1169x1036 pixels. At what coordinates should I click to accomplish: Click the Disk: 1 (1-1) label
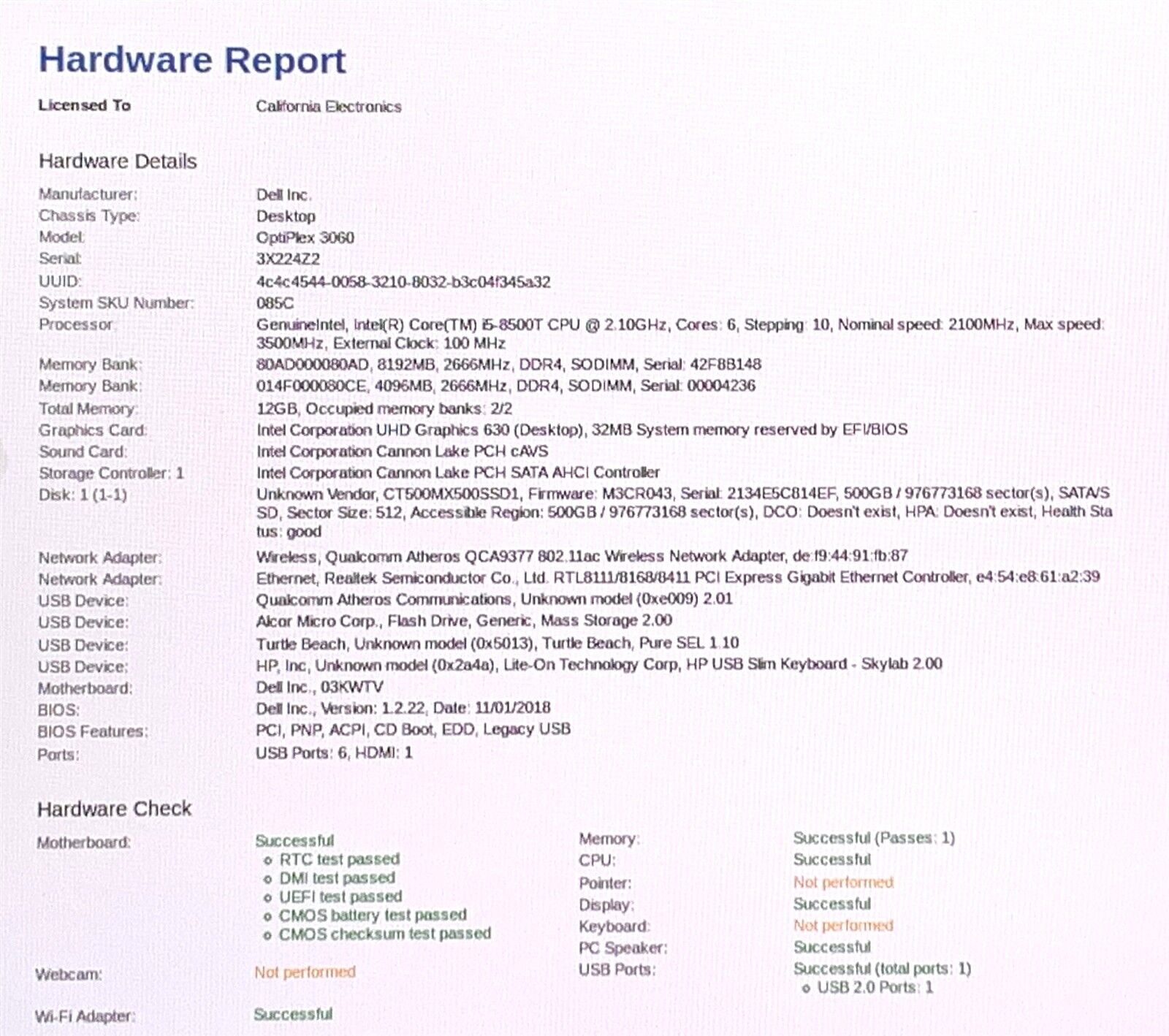coord(83,495)
